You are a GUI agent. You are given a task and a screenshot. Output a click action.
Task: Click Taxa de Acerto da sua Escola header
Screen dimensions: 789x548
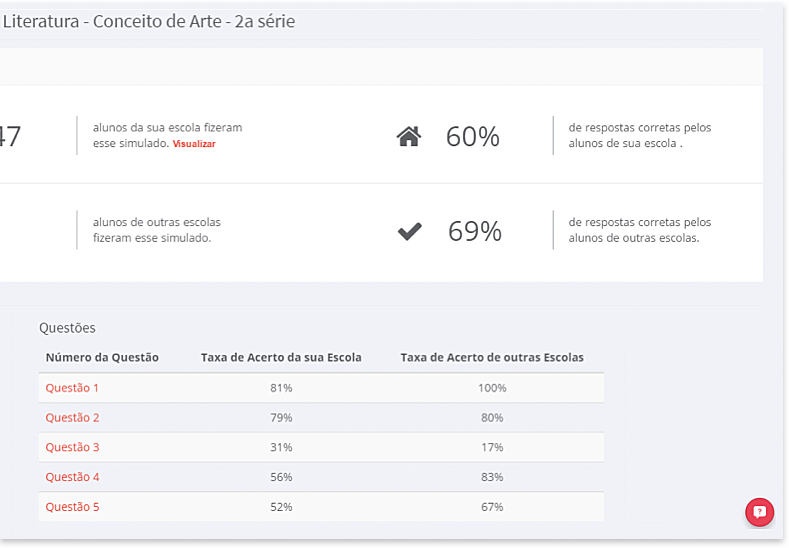point(281,358)
